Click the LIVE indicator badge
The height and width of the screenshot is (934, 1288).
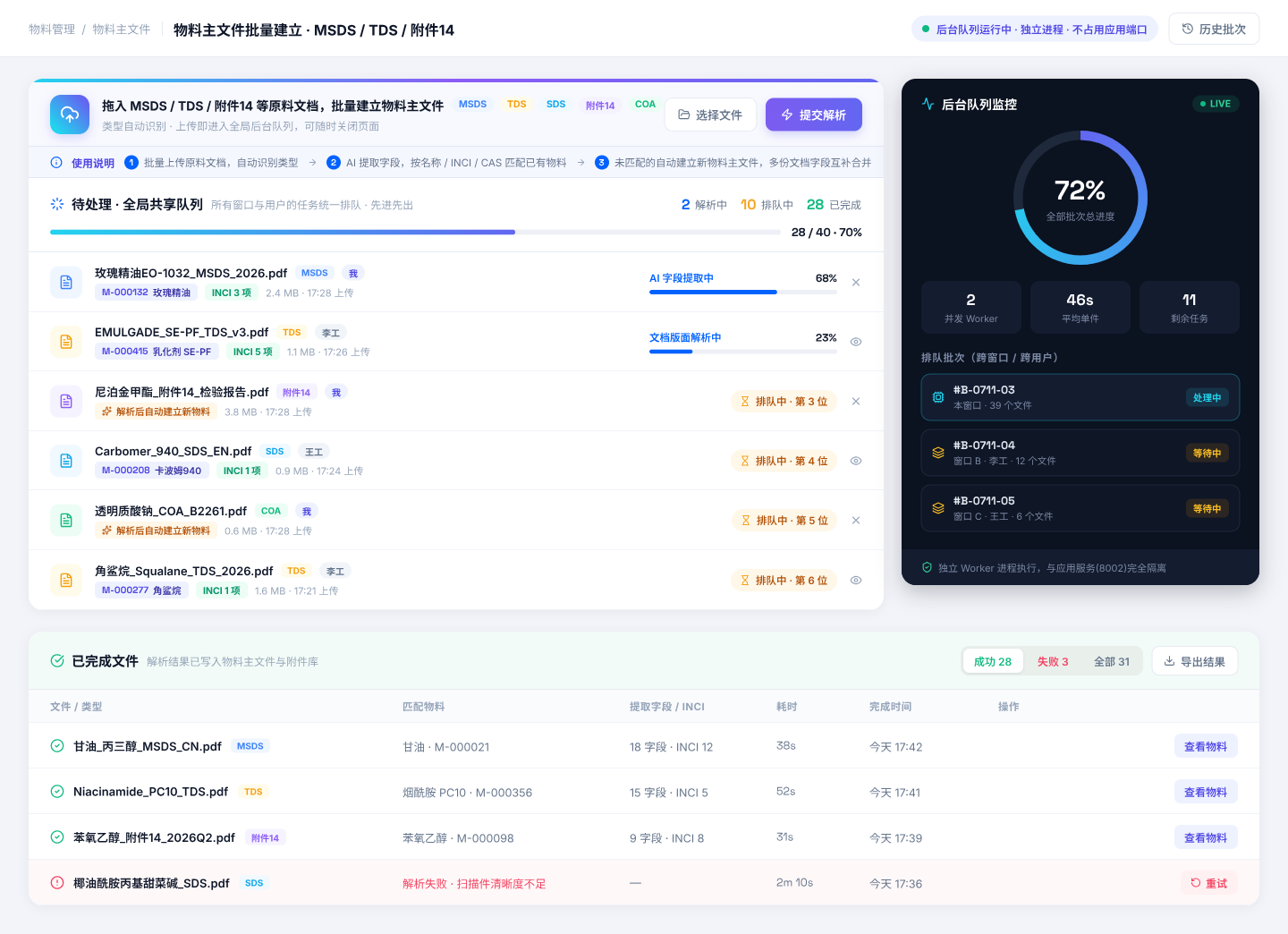tap(1216, 104)
